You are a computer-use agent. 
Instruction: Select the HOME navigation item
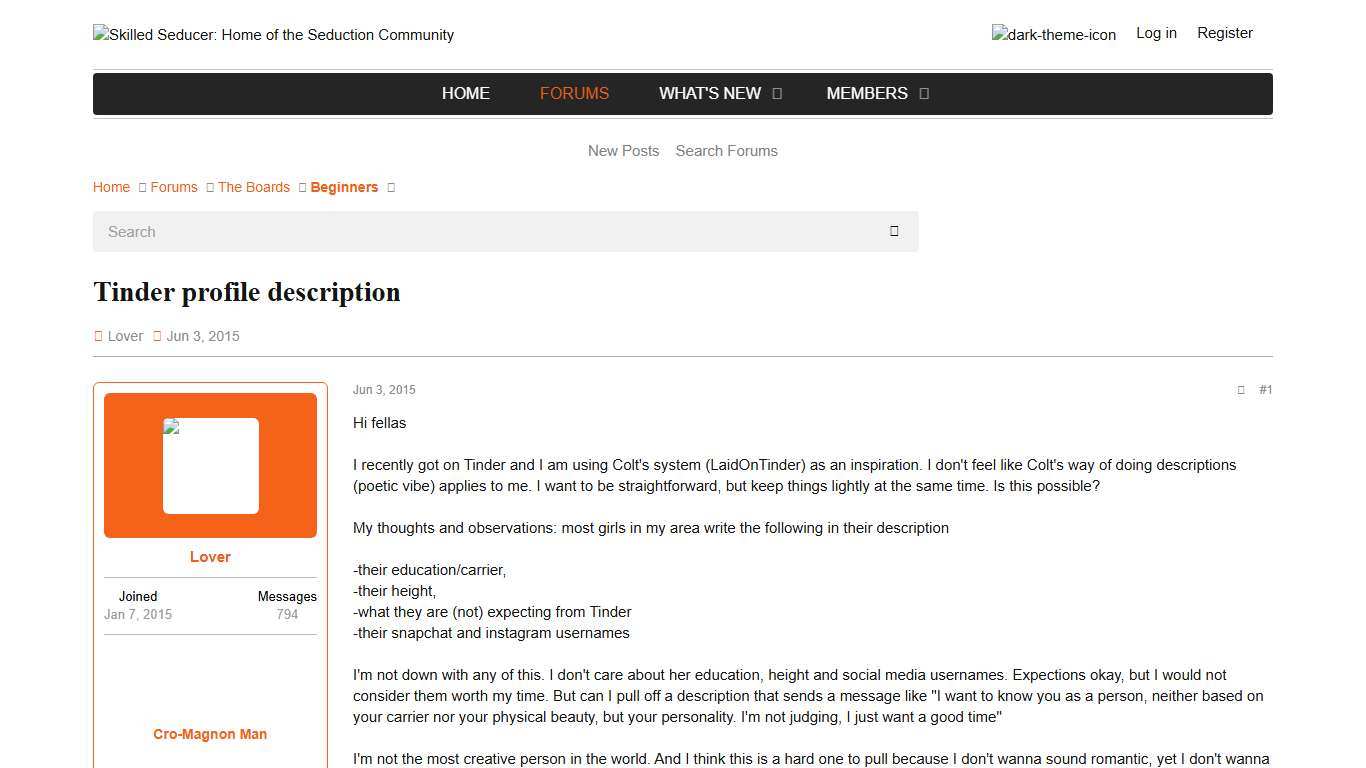(x=465, y=93)
